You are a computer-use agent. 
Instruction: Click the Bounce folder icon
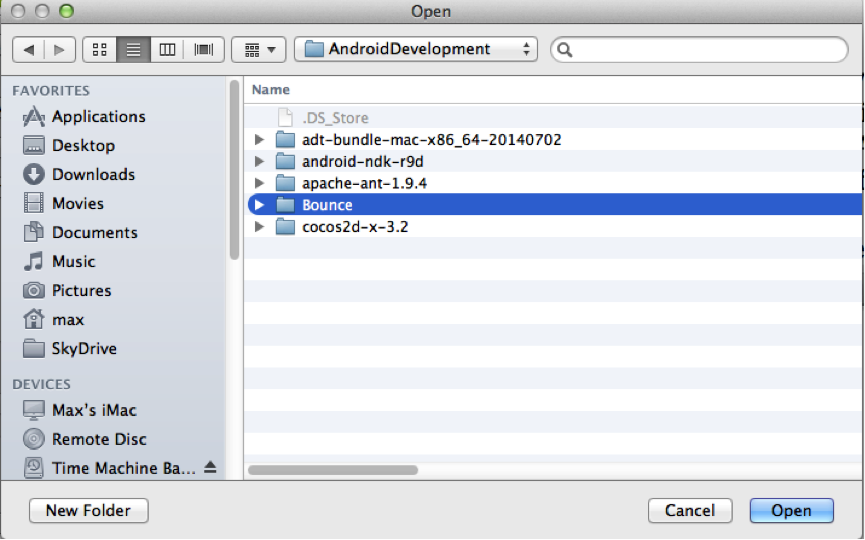tap(285, 205)
